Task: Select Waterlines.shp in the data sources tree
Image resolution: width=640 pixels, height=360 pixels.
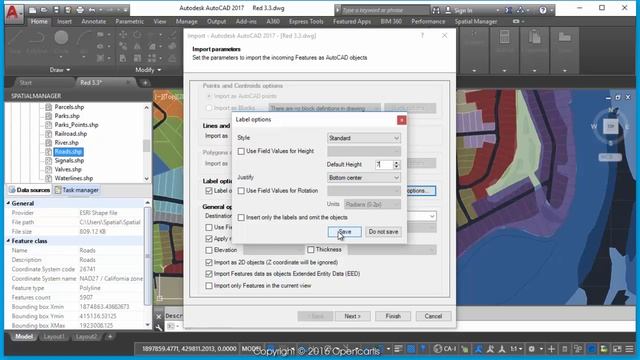Action: (x=73, y=178)
